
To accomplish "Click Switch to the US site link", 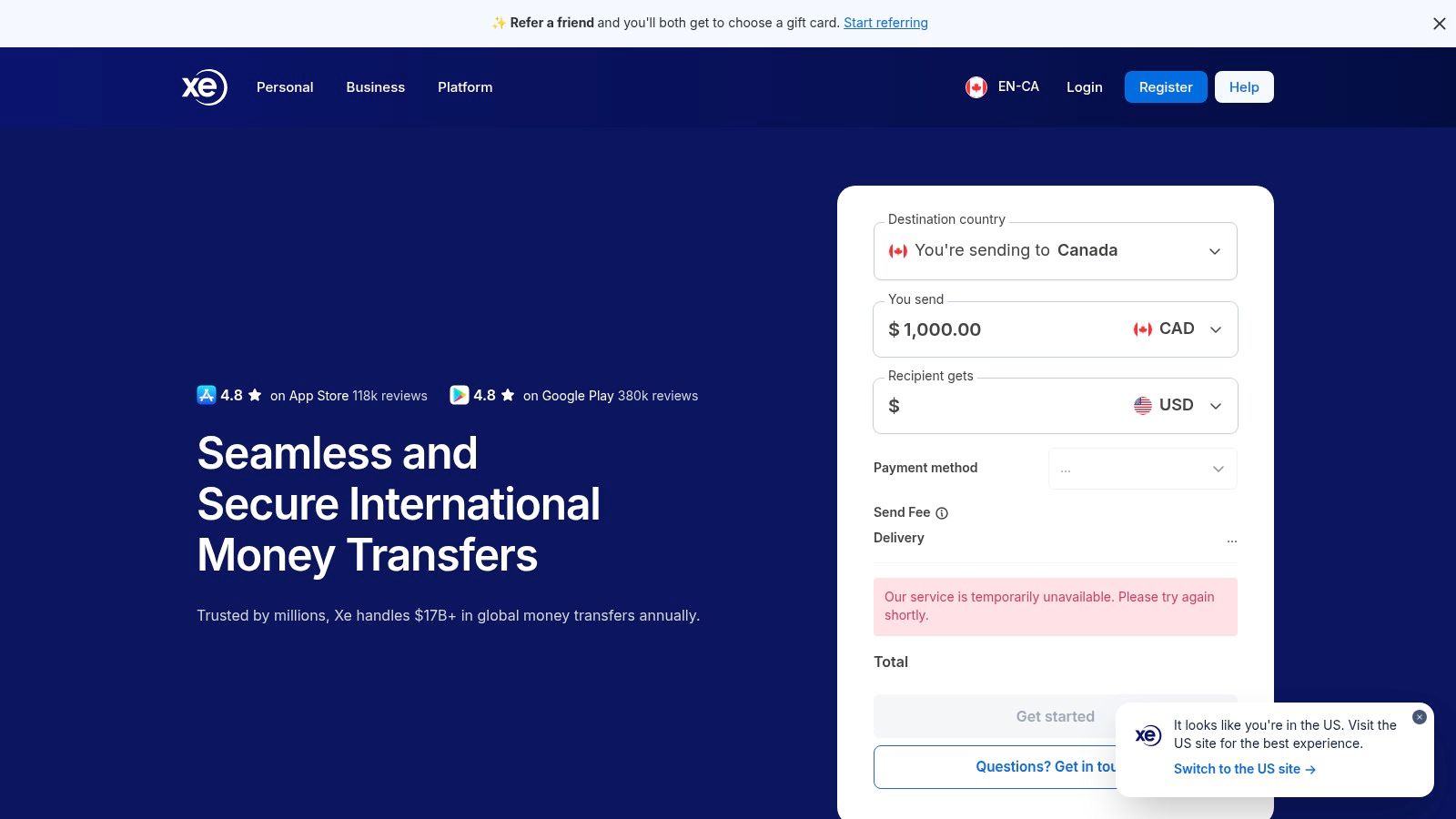I will 1245,769.
